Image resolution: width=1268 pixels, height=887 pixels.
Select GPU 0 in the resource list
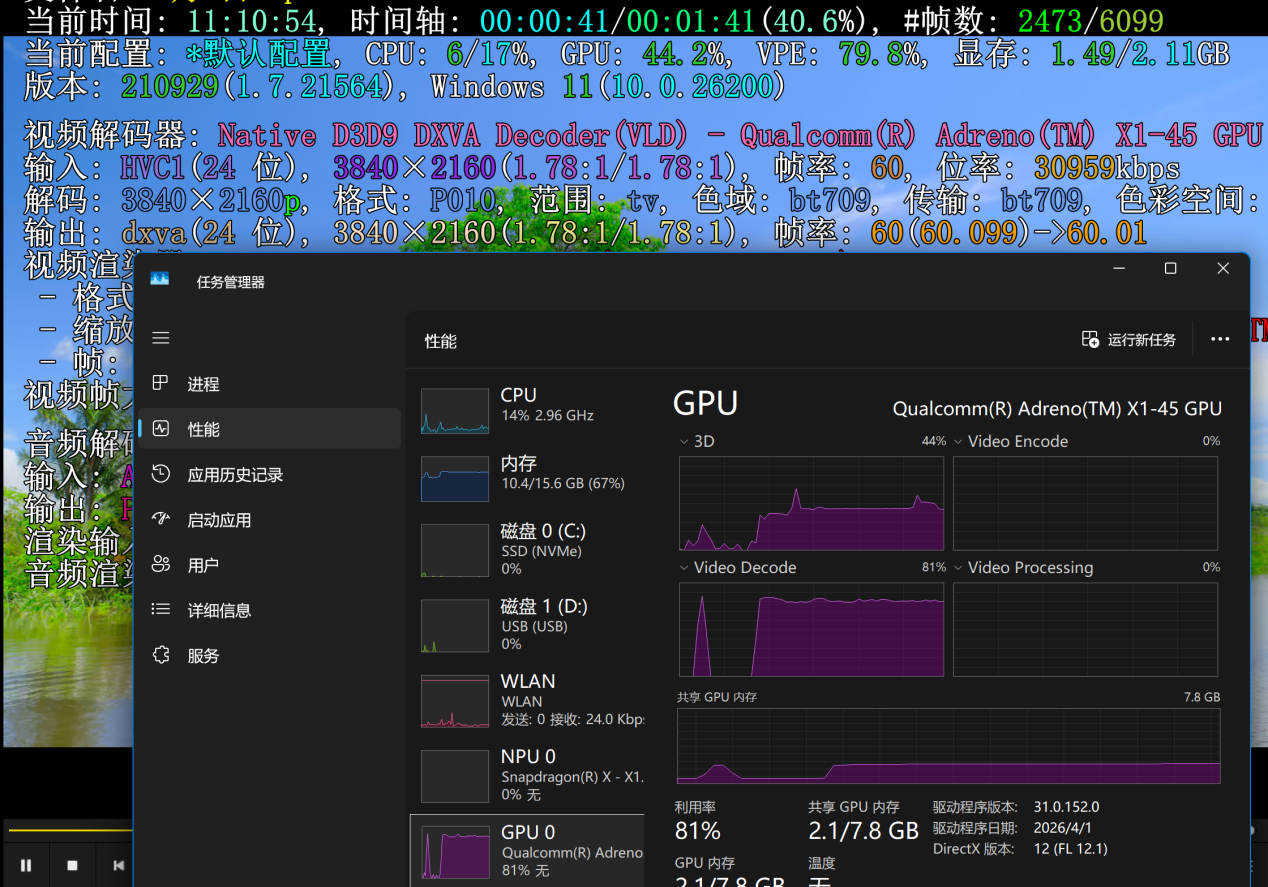pyautogui.click(x=527, y=850)
